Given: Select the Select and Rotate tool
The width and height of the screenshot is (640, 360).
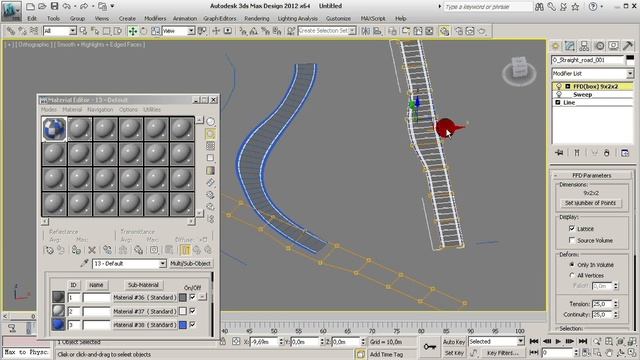Looking at the screenshot, I should point(144,31).
